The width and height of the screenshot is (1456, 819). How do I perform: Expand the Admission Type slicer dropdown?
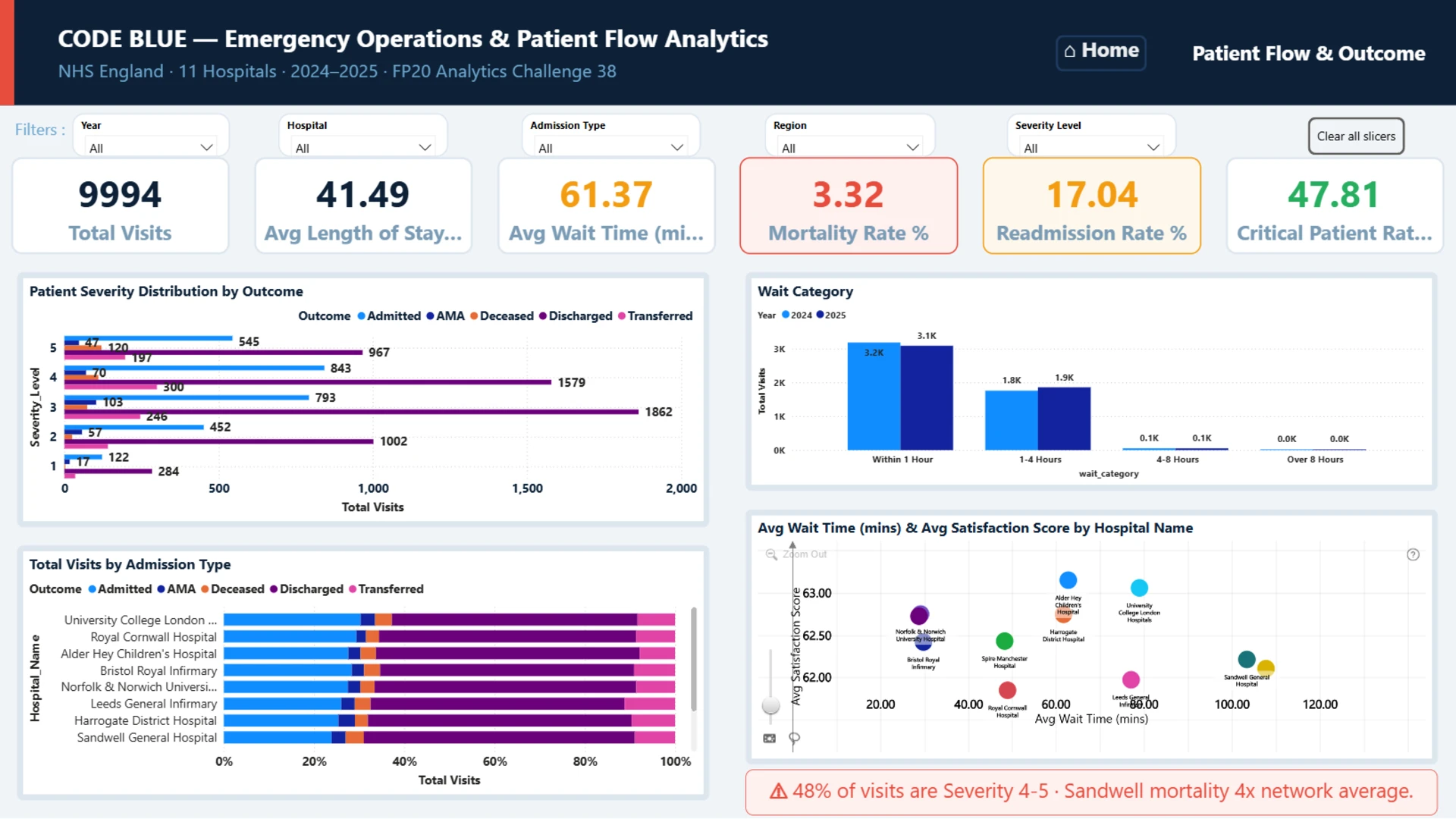pos(610,147)
